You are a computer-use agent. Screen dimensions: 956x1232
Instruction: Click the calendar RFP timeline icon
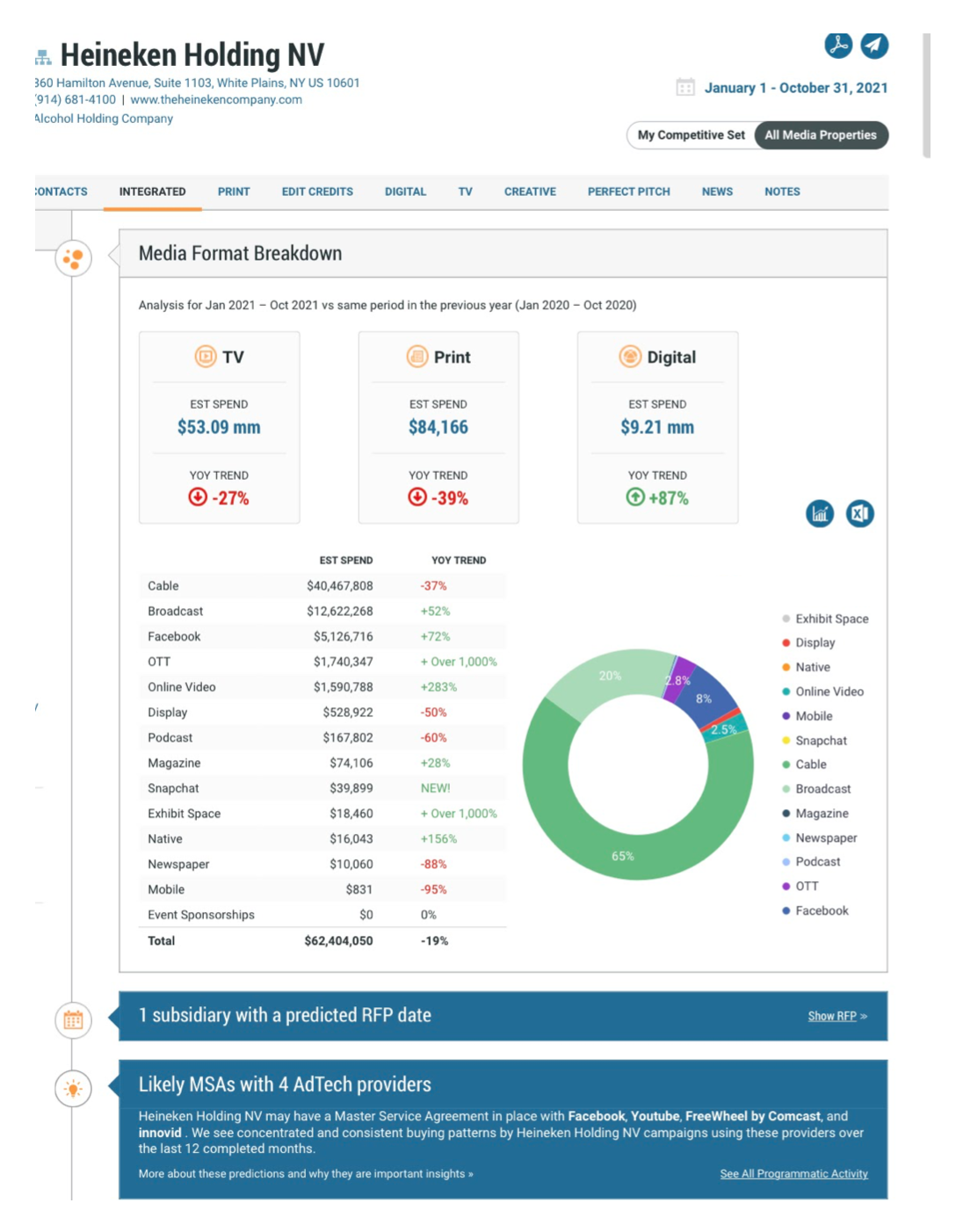pos(73,1020)
